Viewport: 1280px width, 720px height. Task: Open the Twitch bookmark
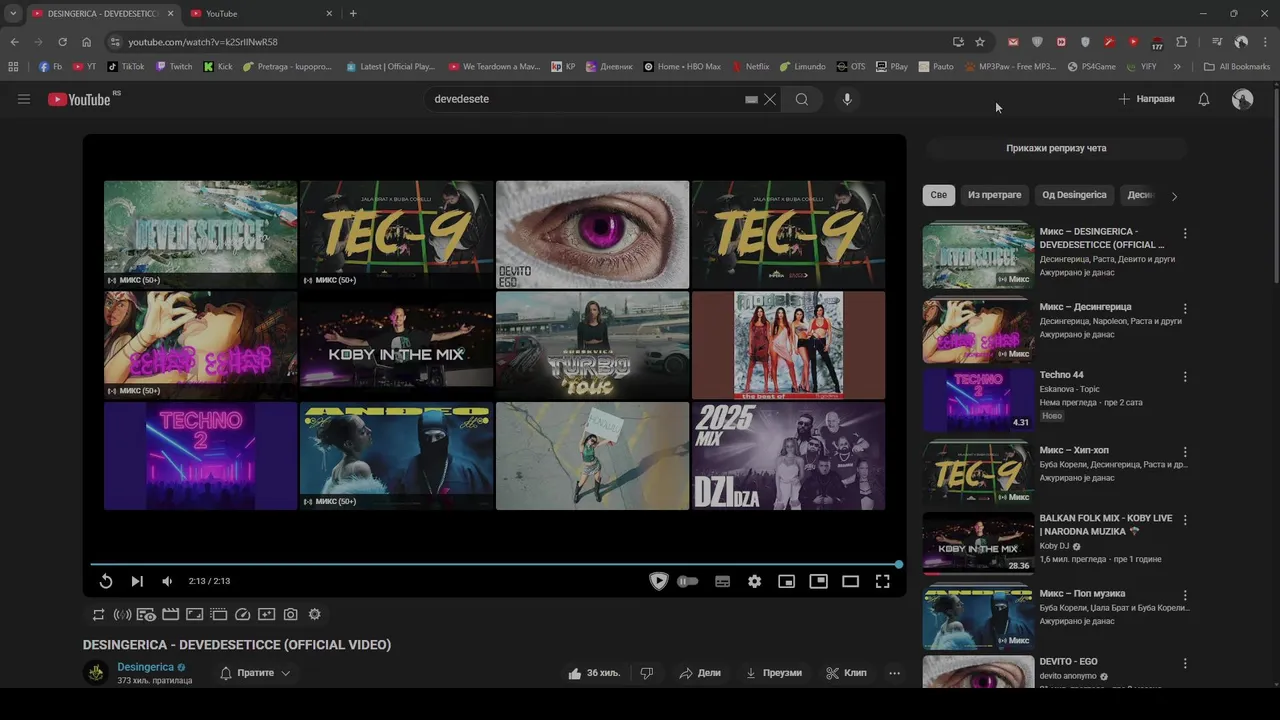pos(174,67)
